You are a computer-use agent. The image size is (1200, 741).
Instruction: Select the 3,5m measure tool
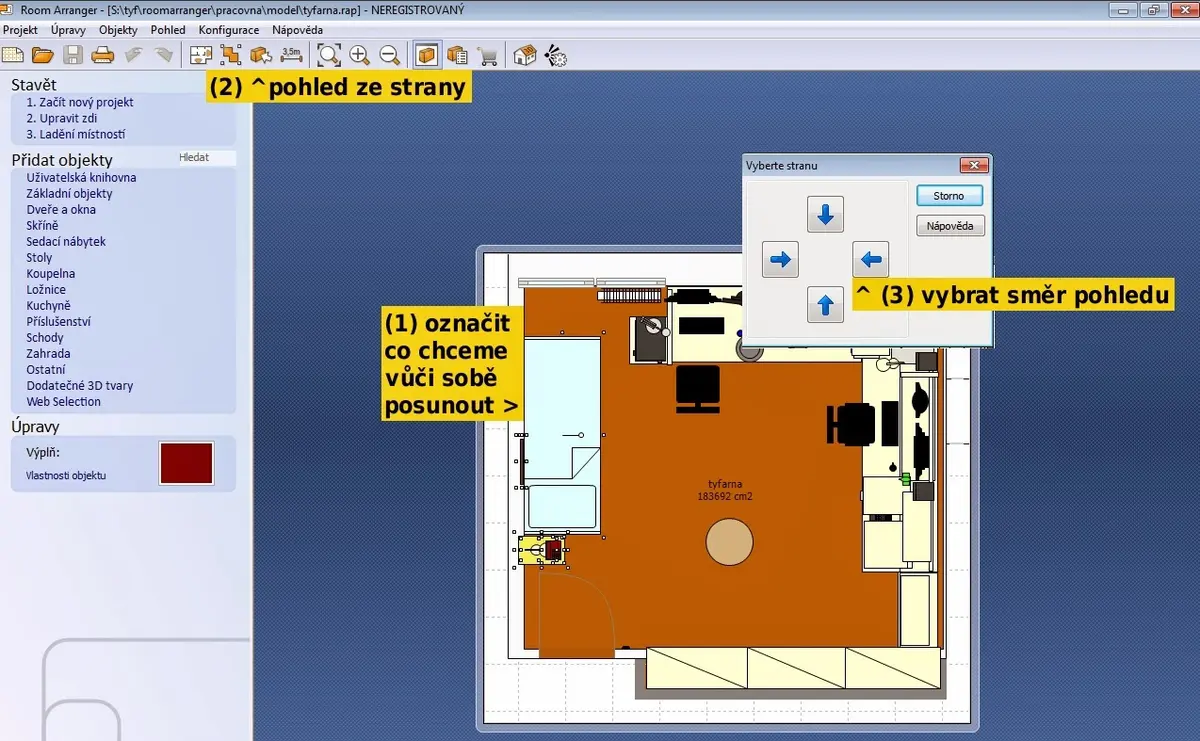(291, 54)
